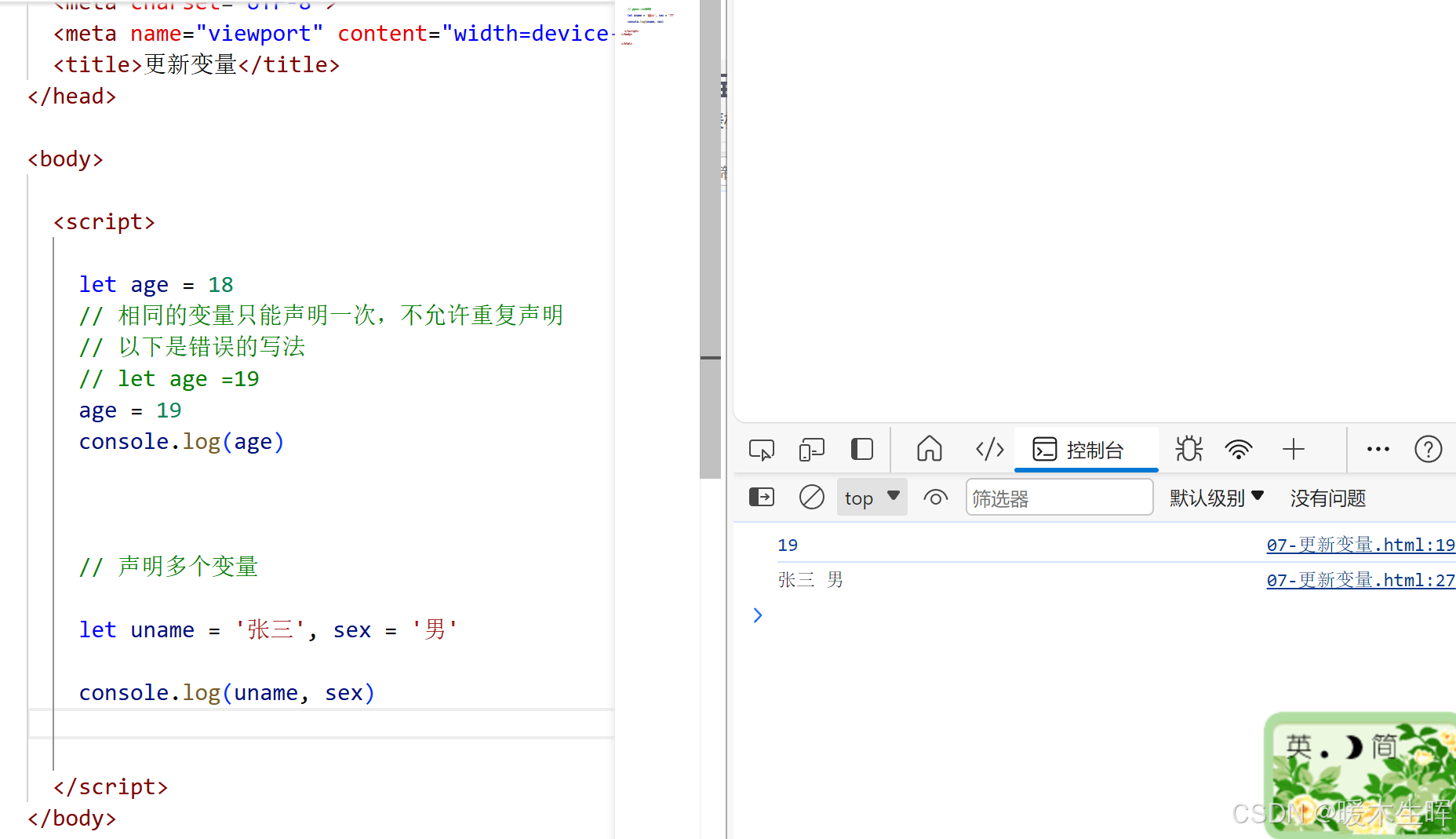Click the line let age = 18
This screenshot has width=1456, height=839.
(x=156, y=284)
